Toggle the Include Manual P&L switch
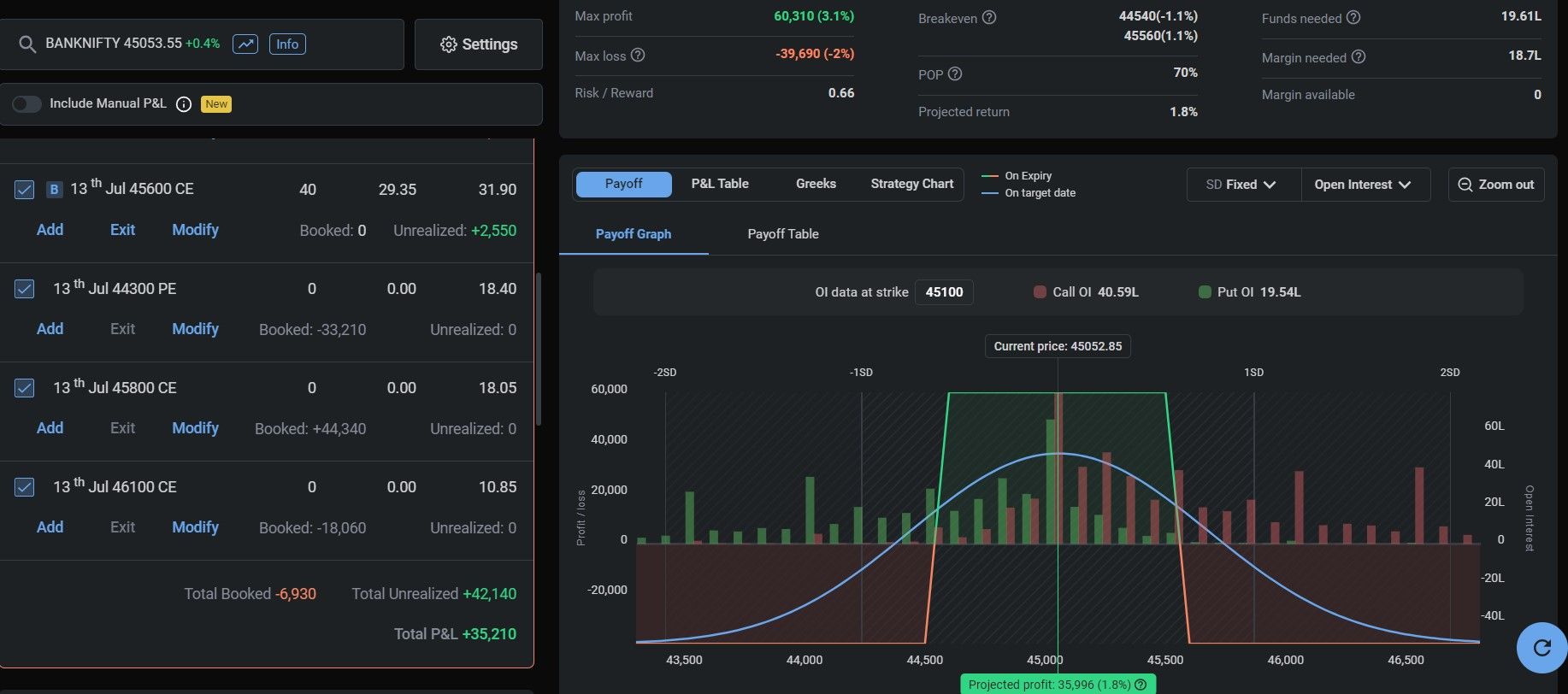 click(x=27, y=103)
